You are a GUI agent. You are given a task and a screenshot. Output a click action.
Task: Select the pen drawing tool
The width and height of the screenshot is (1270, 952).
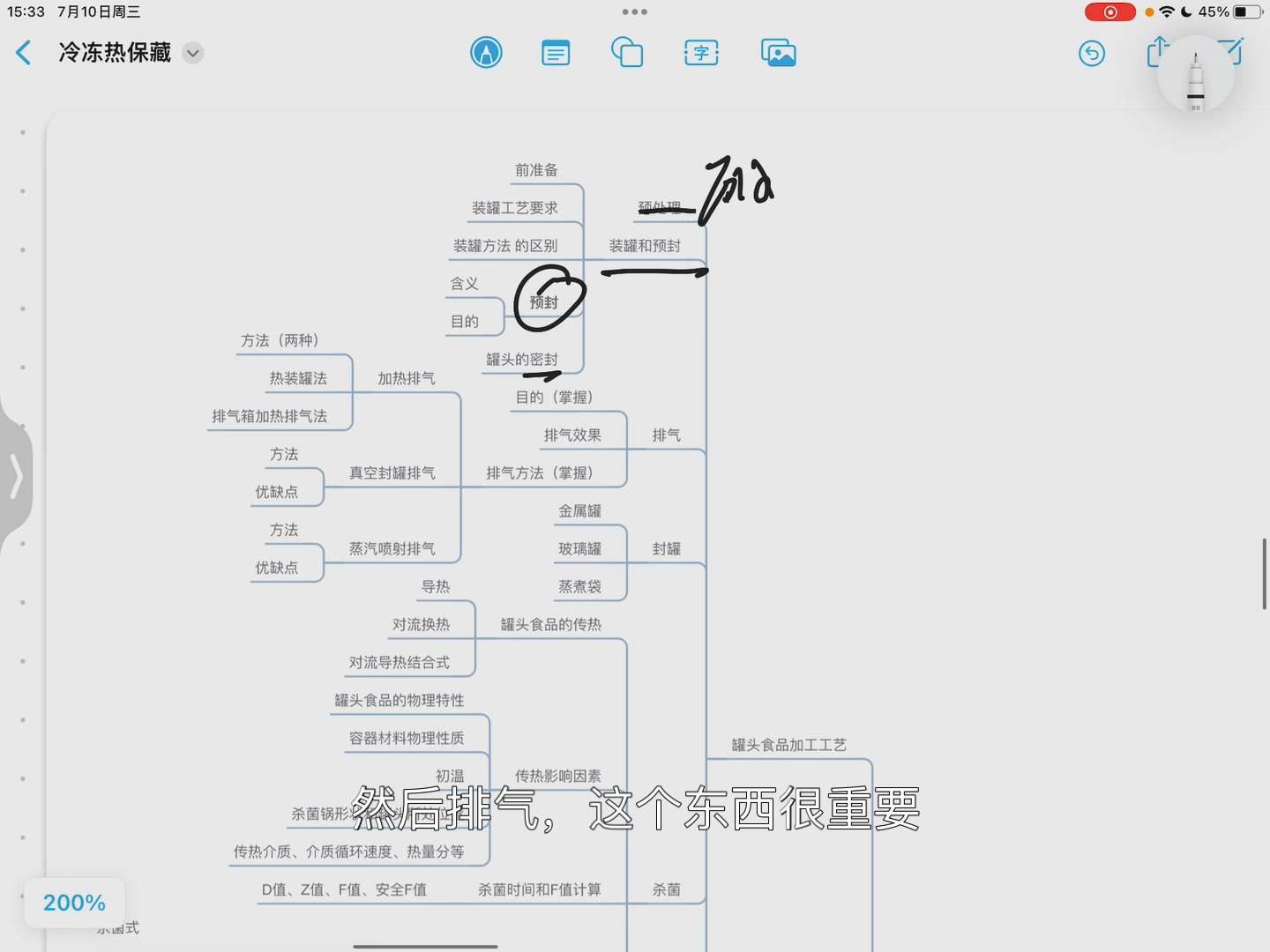click(486, 53)
